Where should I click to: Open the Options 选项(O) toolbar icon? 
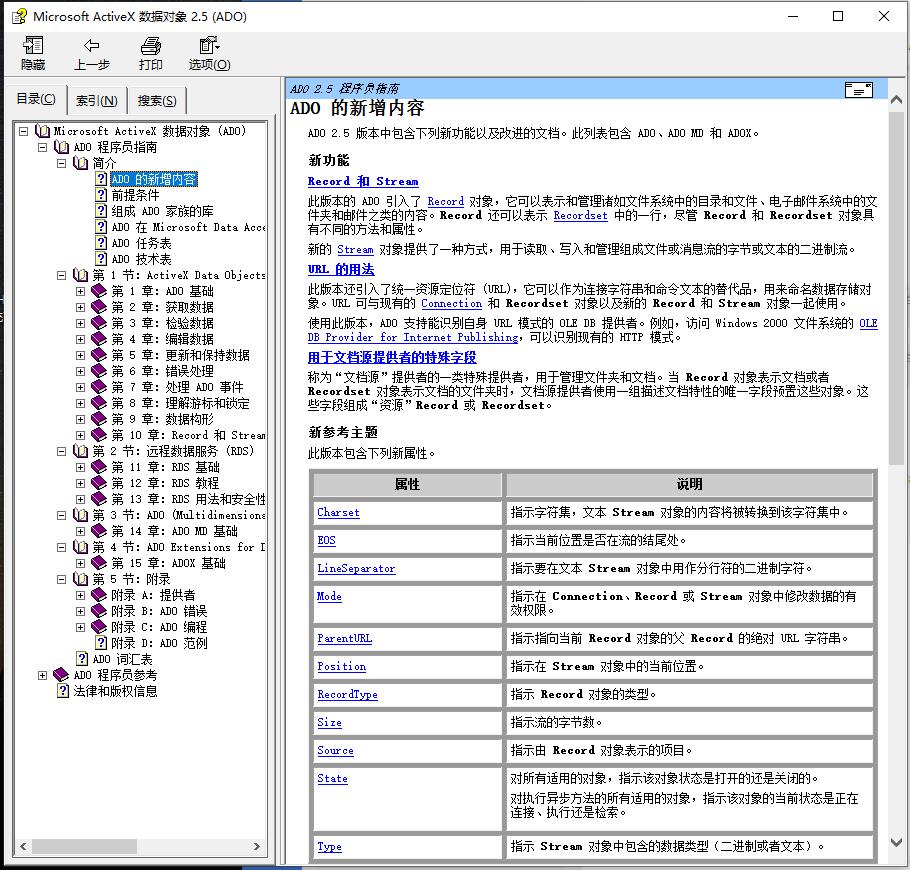click(209, 45)
